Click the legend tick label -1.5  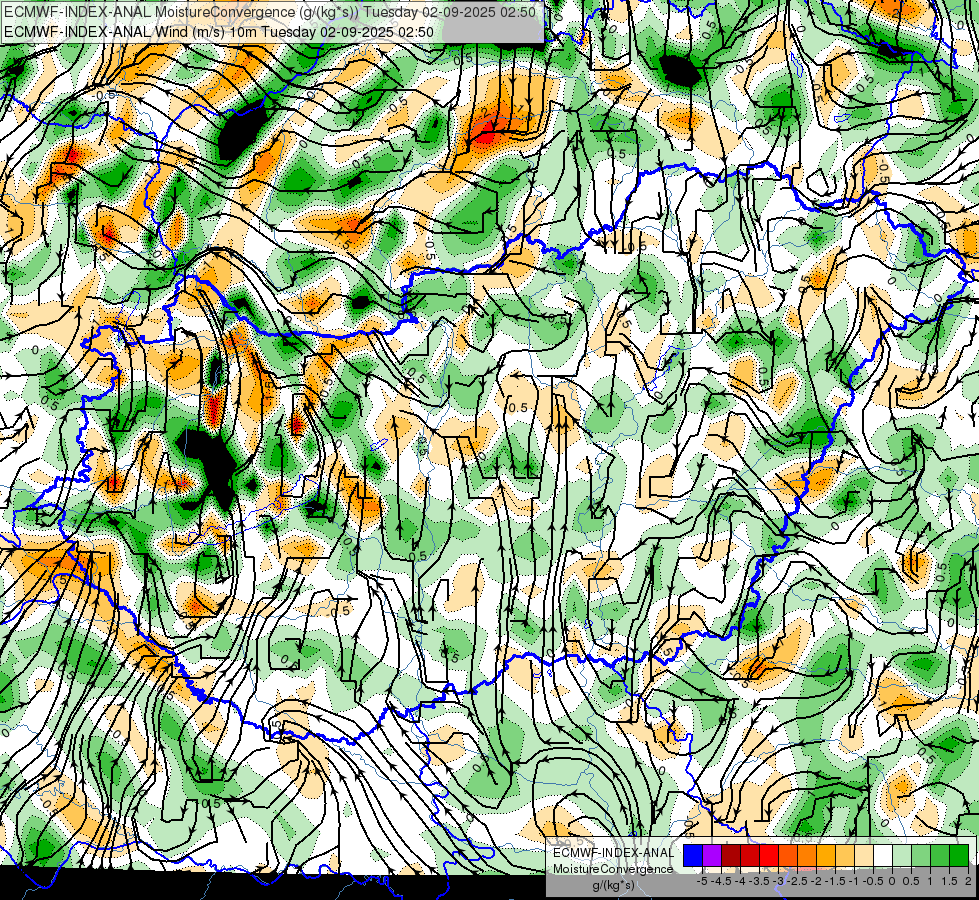(x=835, y=881)
